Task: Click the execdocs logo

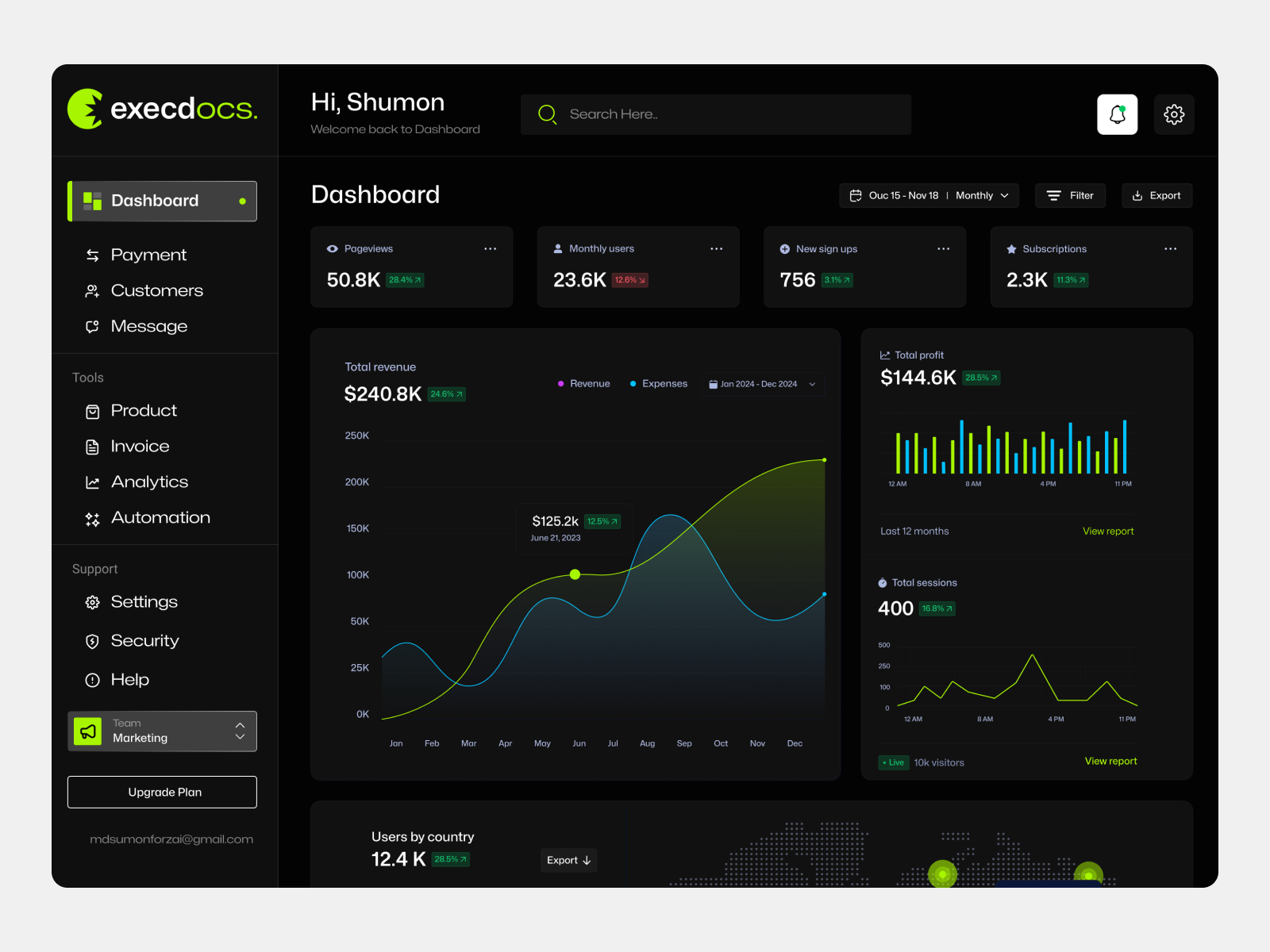Action: click(x=163, y=109)
